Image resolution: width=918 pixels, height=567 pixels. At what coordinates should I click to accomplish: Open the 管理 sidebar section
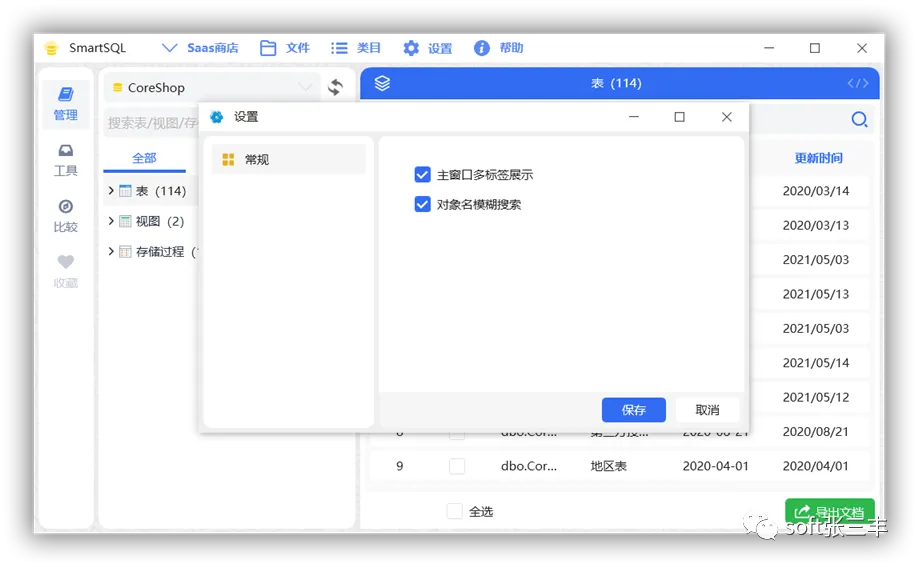66,104
